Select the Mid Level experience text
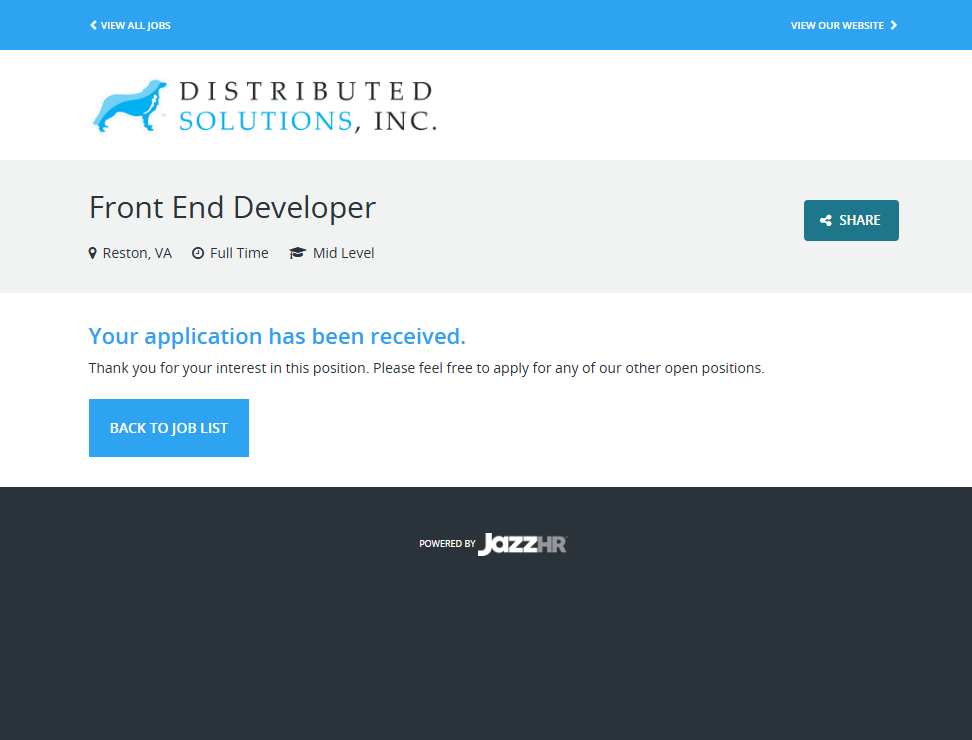 pos(343,254)
